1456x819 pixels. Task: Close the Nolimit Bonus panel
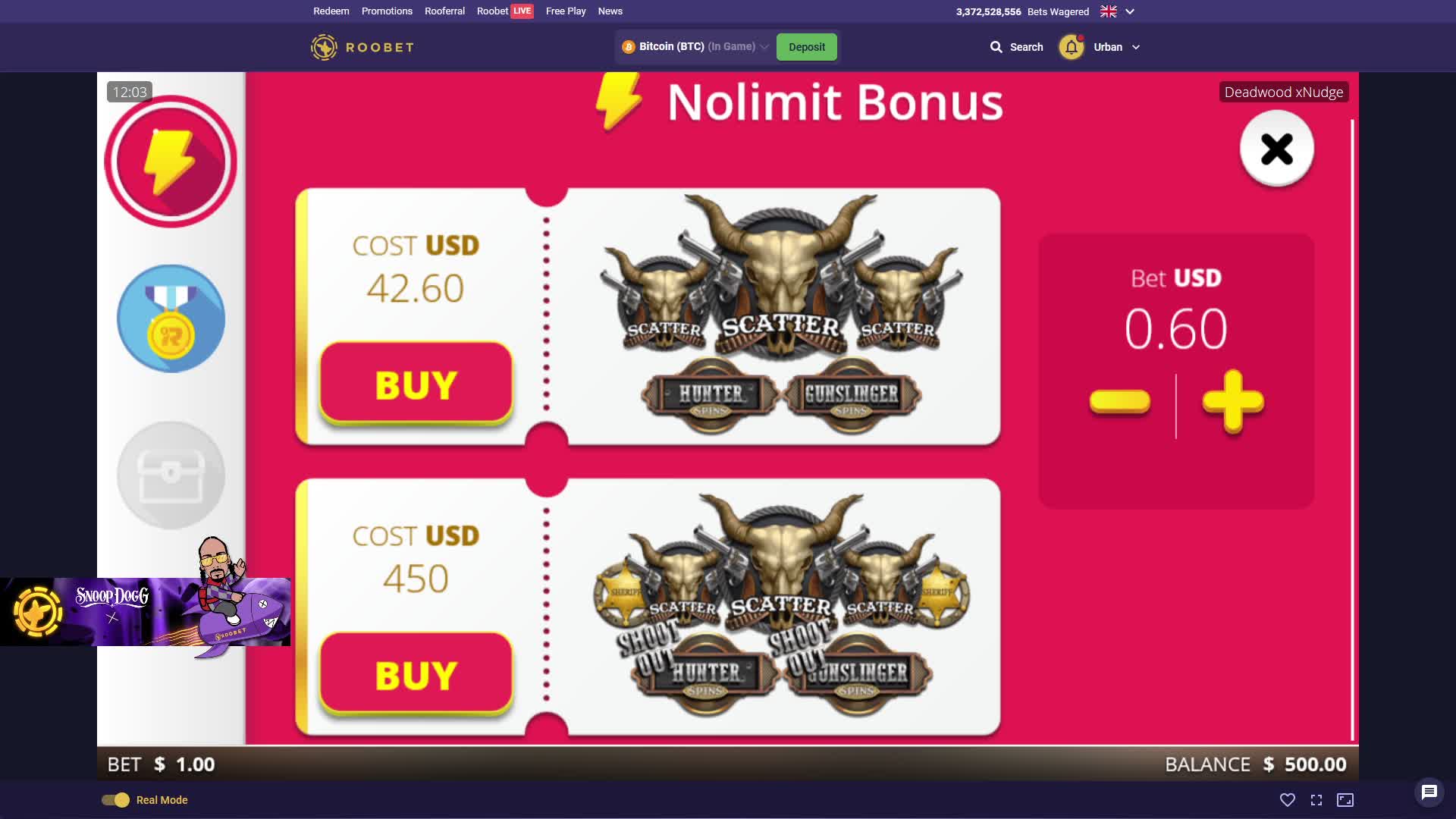[1277, 149]
